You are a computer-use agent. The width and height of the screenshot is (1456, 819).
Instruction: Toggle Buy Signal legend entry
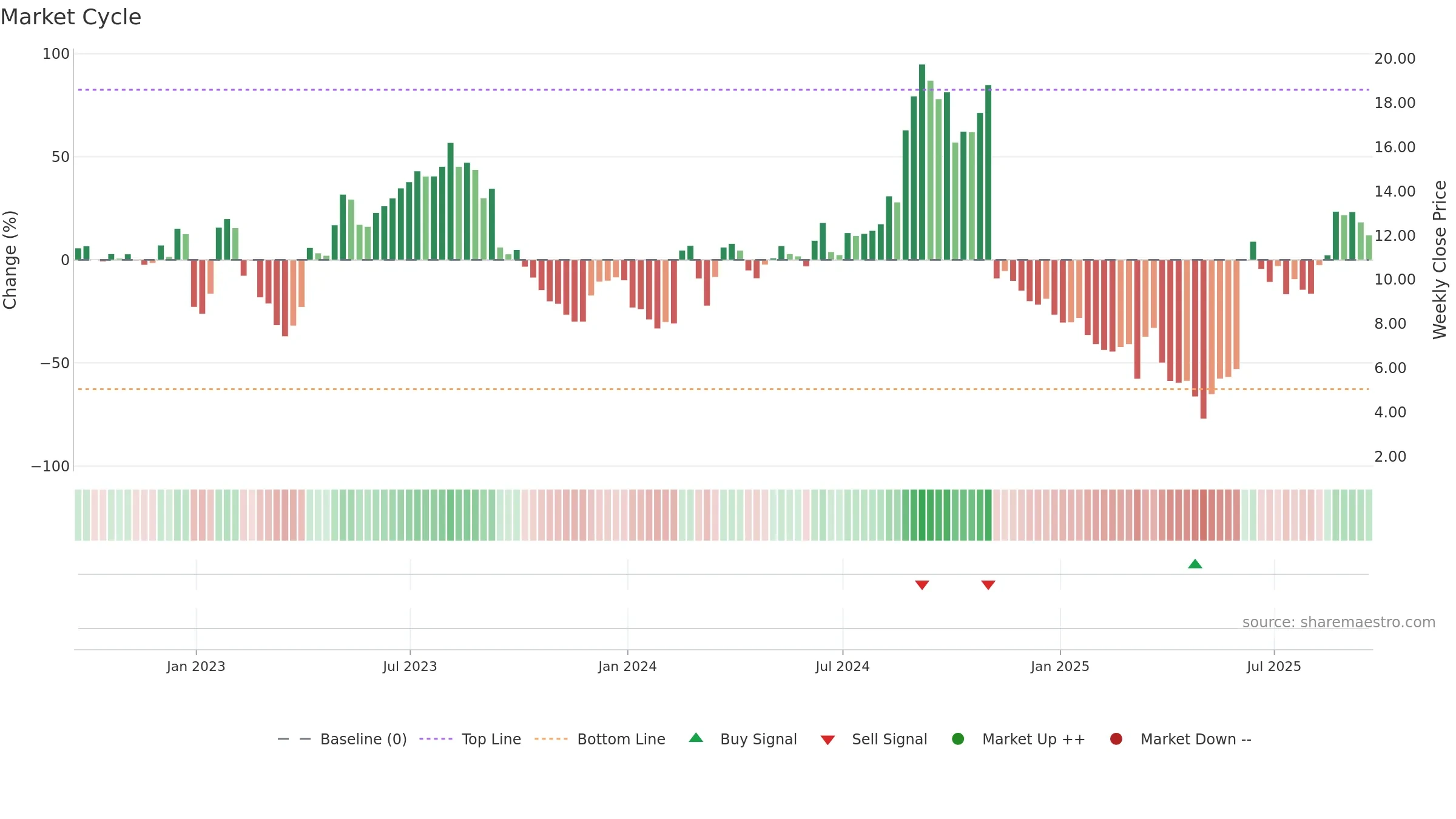pyautogui.click(x=743, y=739)
